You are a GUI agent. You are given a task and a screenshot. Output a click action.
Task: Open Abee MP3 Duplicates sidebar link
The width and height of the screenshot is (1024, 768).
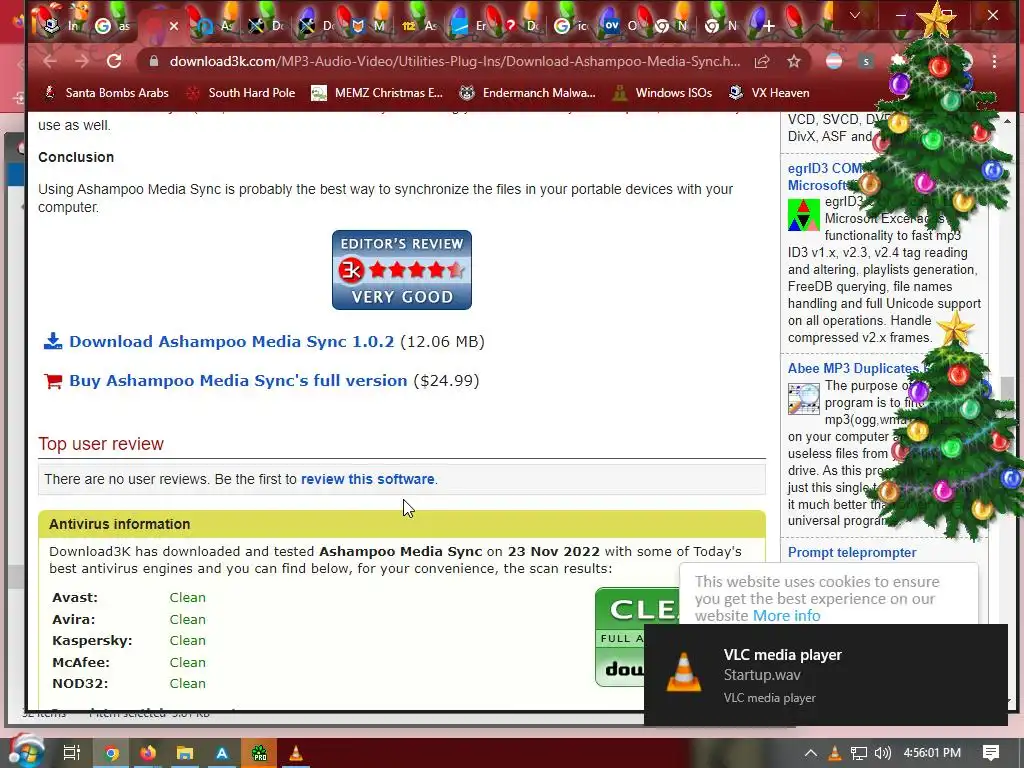854,368
